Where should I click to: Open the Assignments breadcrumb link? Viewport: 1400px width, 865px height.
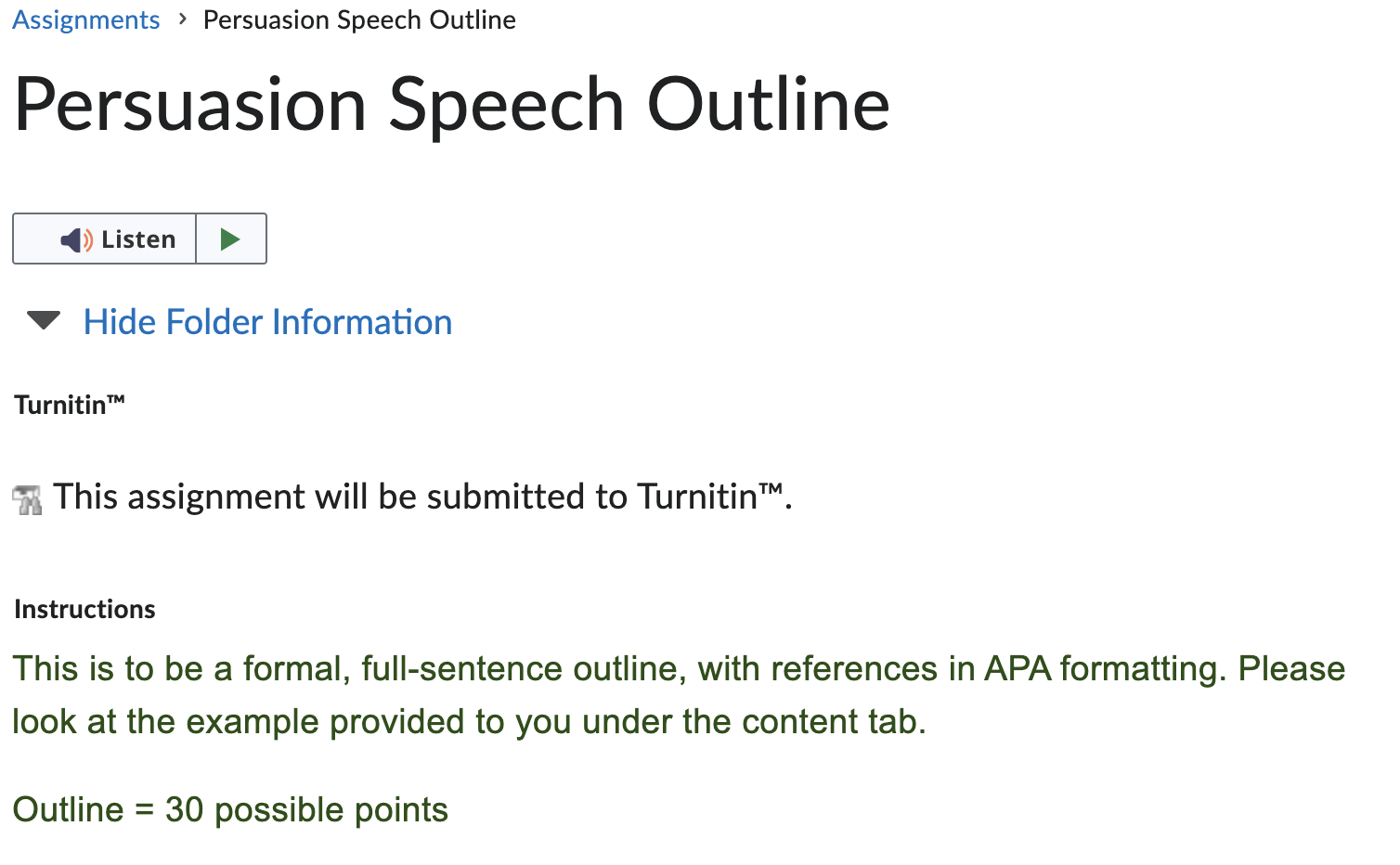click(x=85, y=19)
